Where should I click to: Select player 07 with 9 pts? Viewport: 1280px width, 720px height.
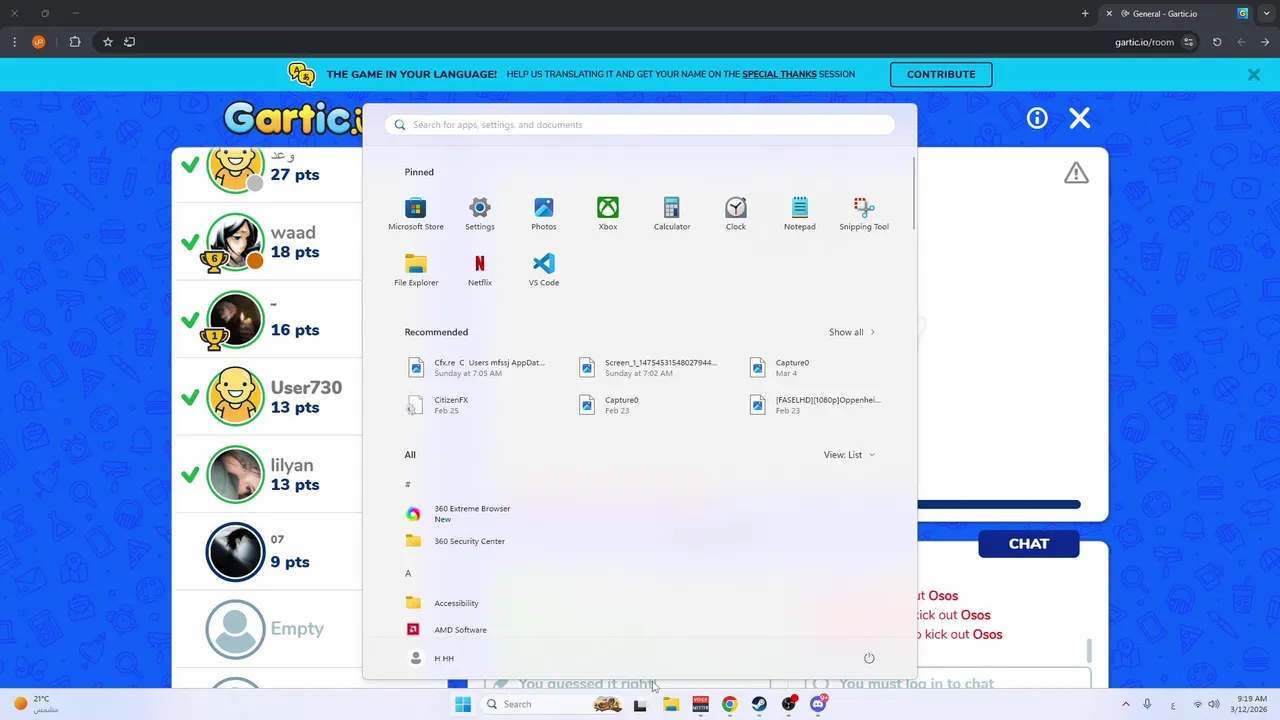[268, 552]
